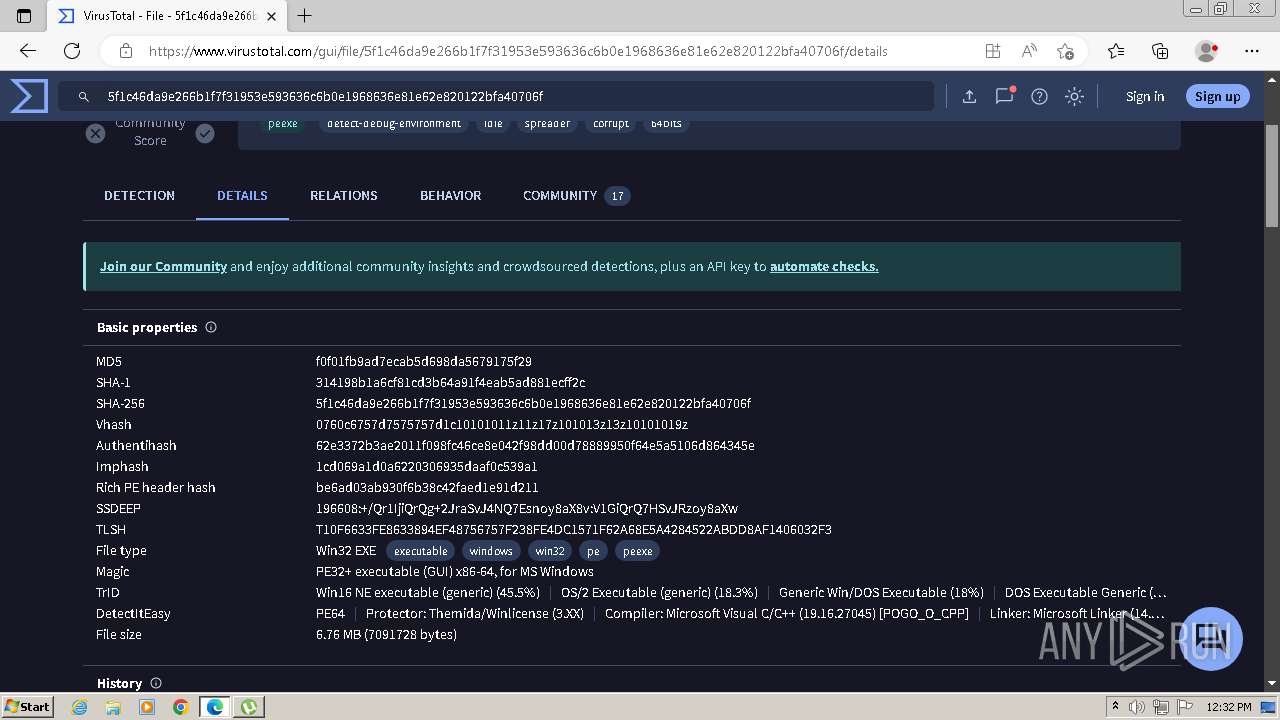Viewport: 1280px width, 720px height.
Task: Click the search magnifier icon
Action: 84,97
